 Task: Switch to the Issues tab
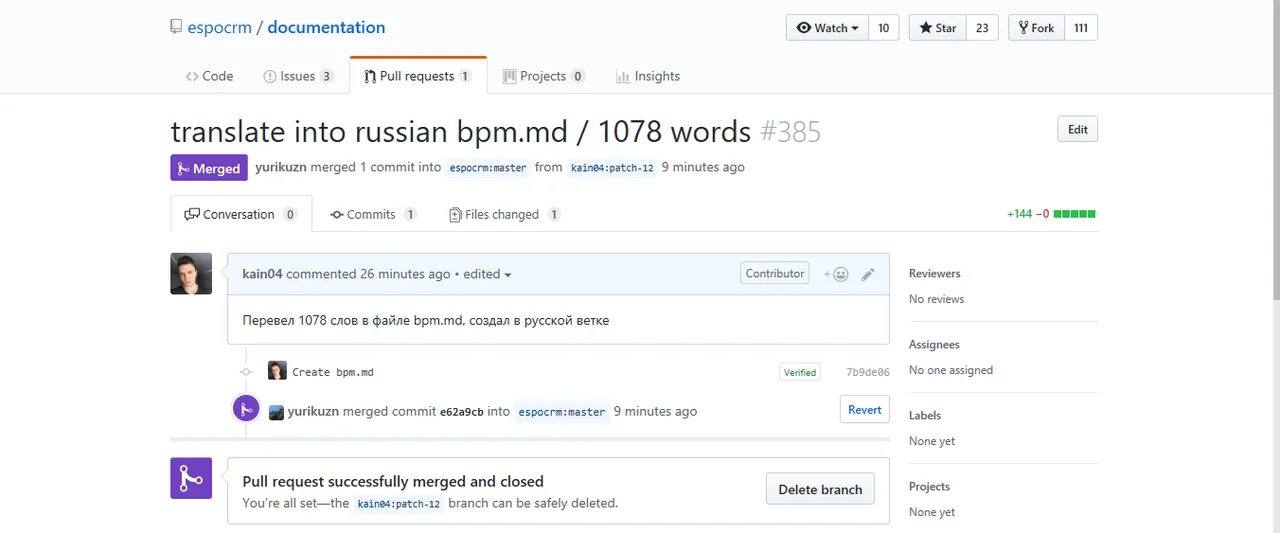298,76
